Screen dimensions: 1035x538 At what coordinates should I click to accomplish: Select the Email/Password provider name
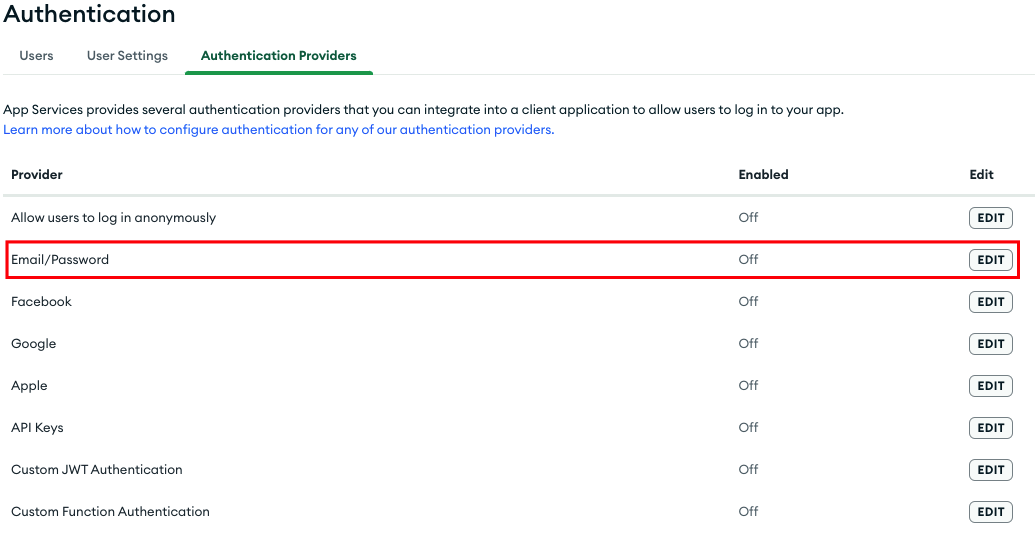pos(60,259)
